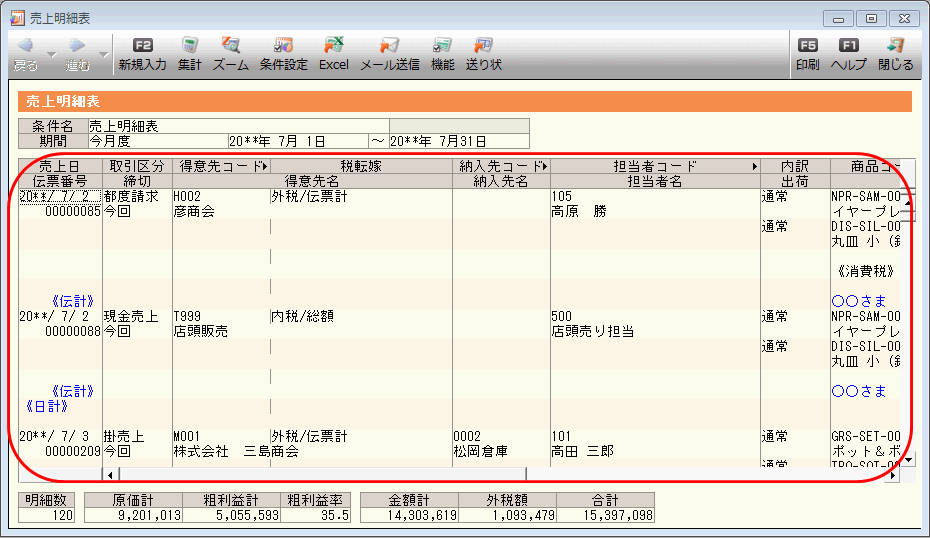Expand the 納入先コード column header arrow
This screenshot has width=930, height=538.
[x=545, y=166]
